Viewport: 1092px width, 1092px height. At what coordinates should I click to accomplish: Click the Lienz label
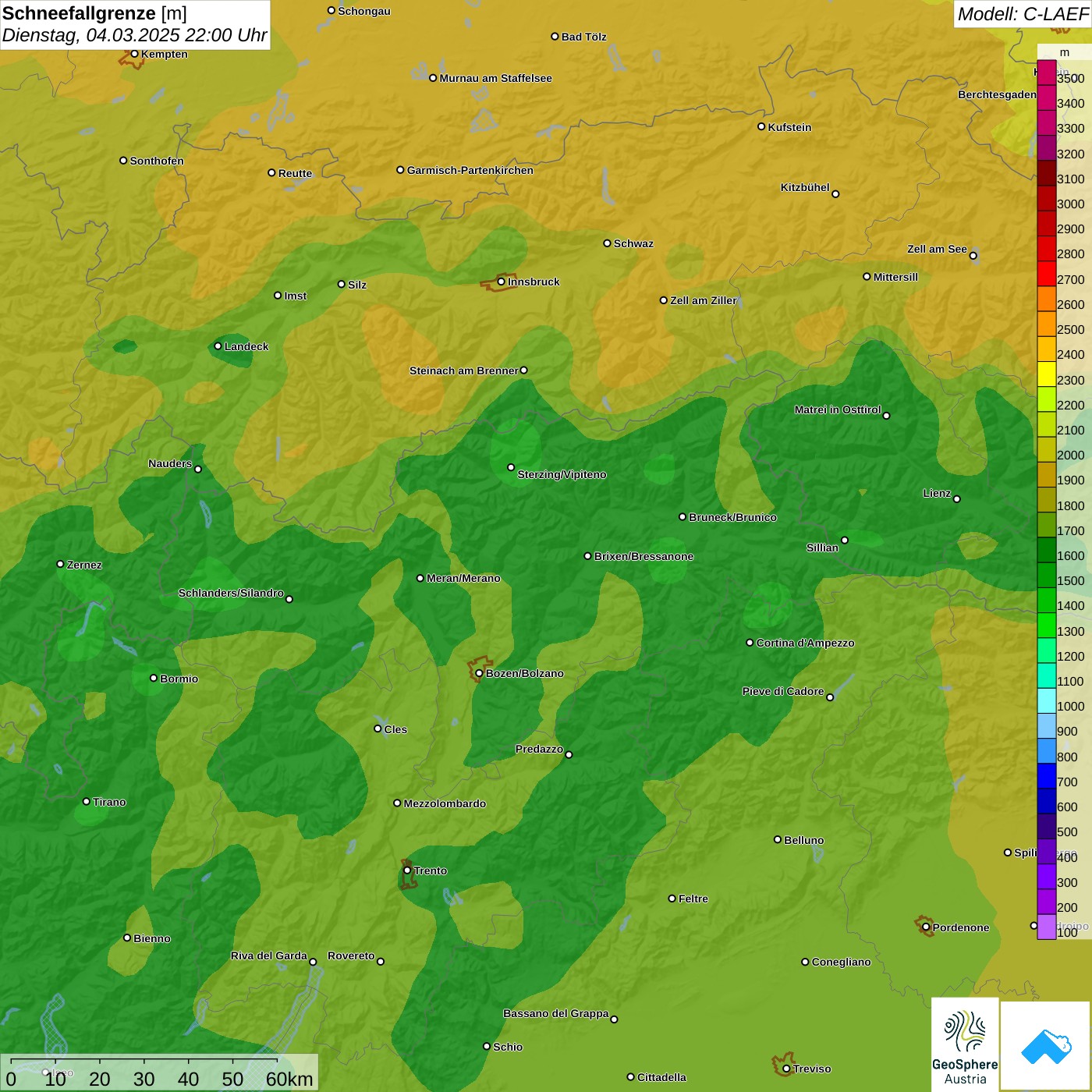(937, 493)
